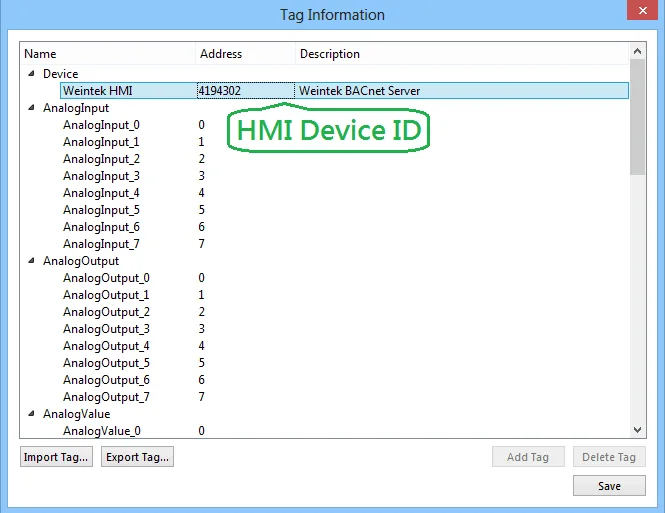Click address 0 of AnalogOutput_0
This screenshot has width=665, height=513.
point(201,278)
